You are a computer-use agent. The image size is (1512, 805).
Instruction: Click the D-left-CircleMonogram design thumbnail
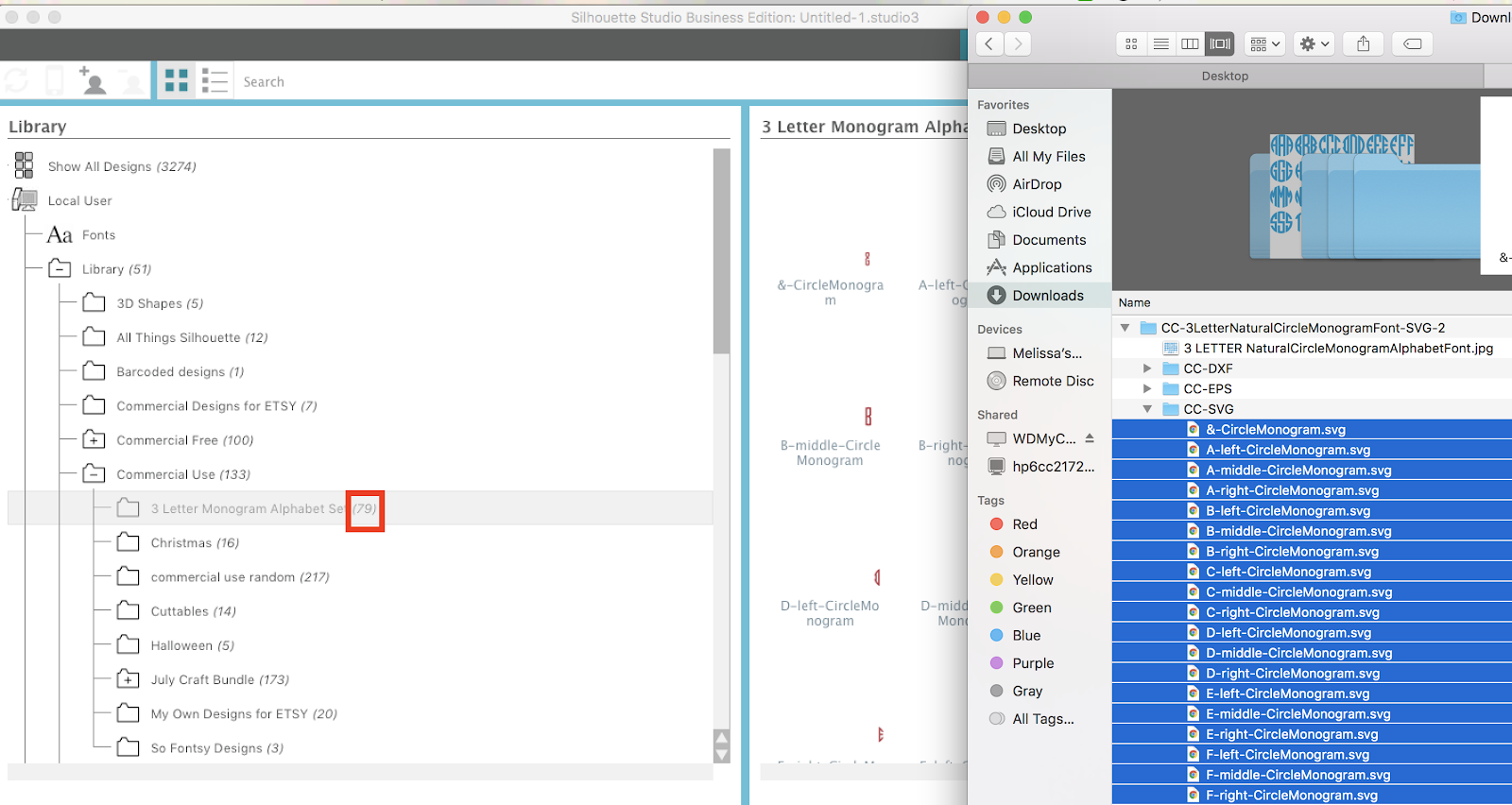[877, 577]
